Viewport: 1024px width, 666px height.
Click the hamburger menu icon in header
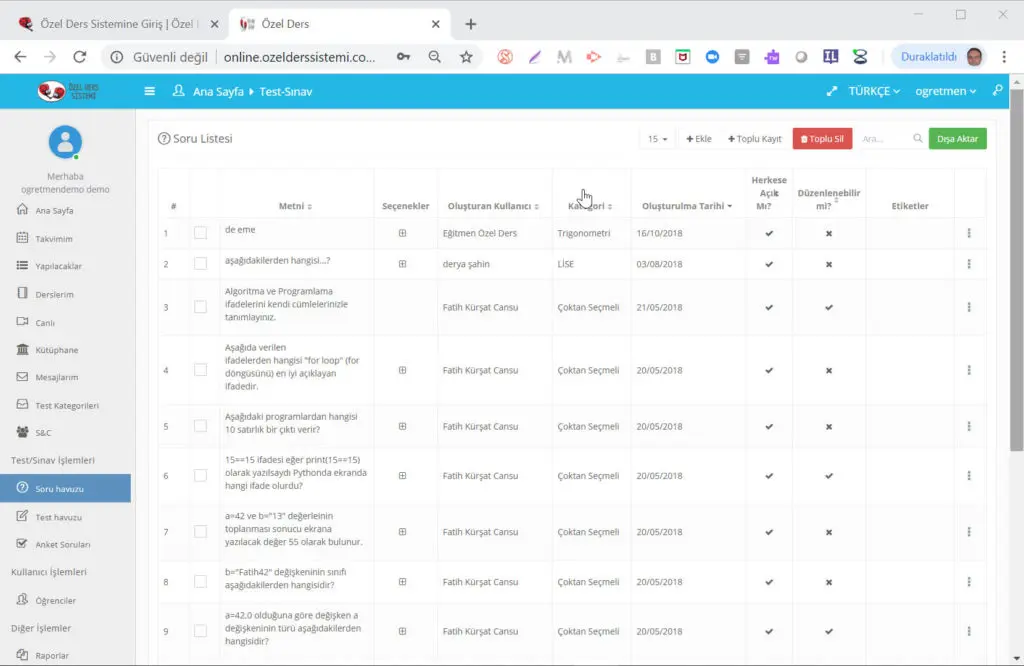150,91
